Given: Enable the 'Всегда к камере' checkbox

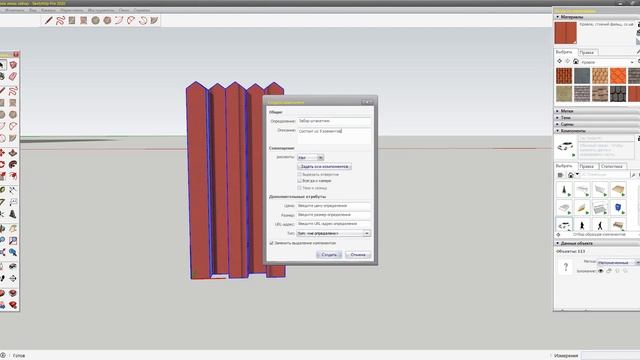Looking at the screenshot, I should pyautogui.click(x=299, y=181).
